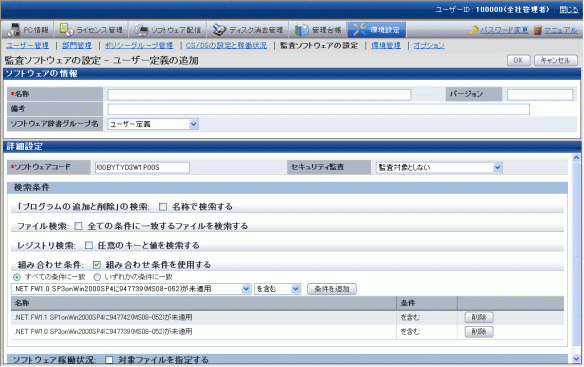Screen dimensions: 584x367
Task: Click the ライセンス管理 icon
Action: coord(66,30)
